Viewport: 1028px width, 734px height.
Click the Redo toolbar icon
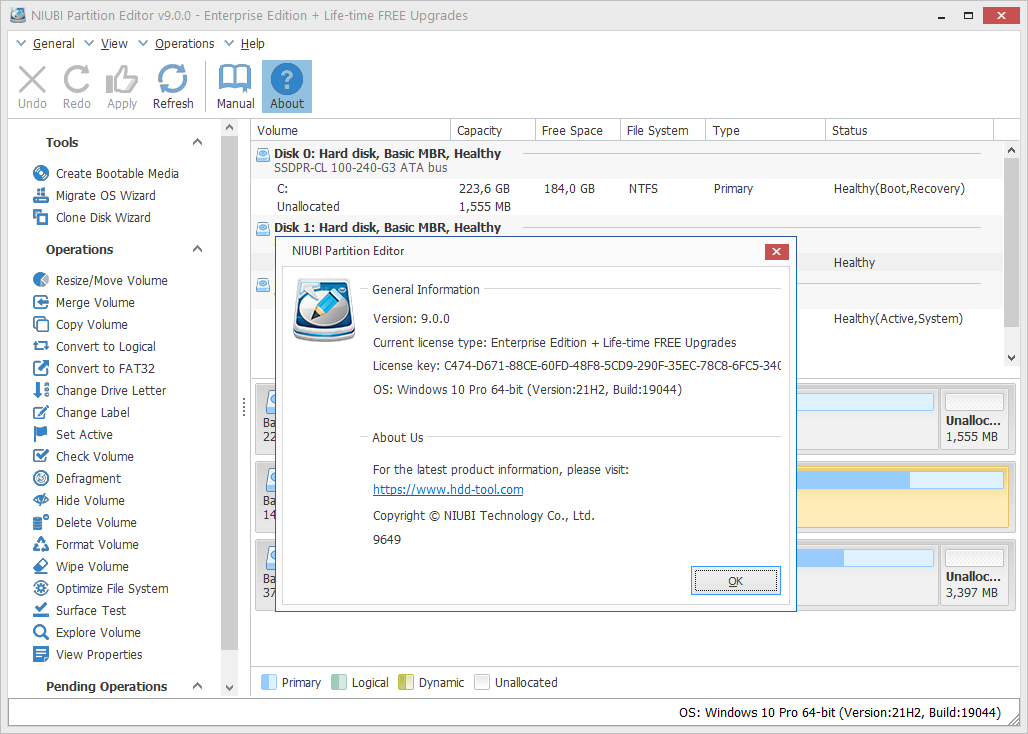[x=77, y=80]
